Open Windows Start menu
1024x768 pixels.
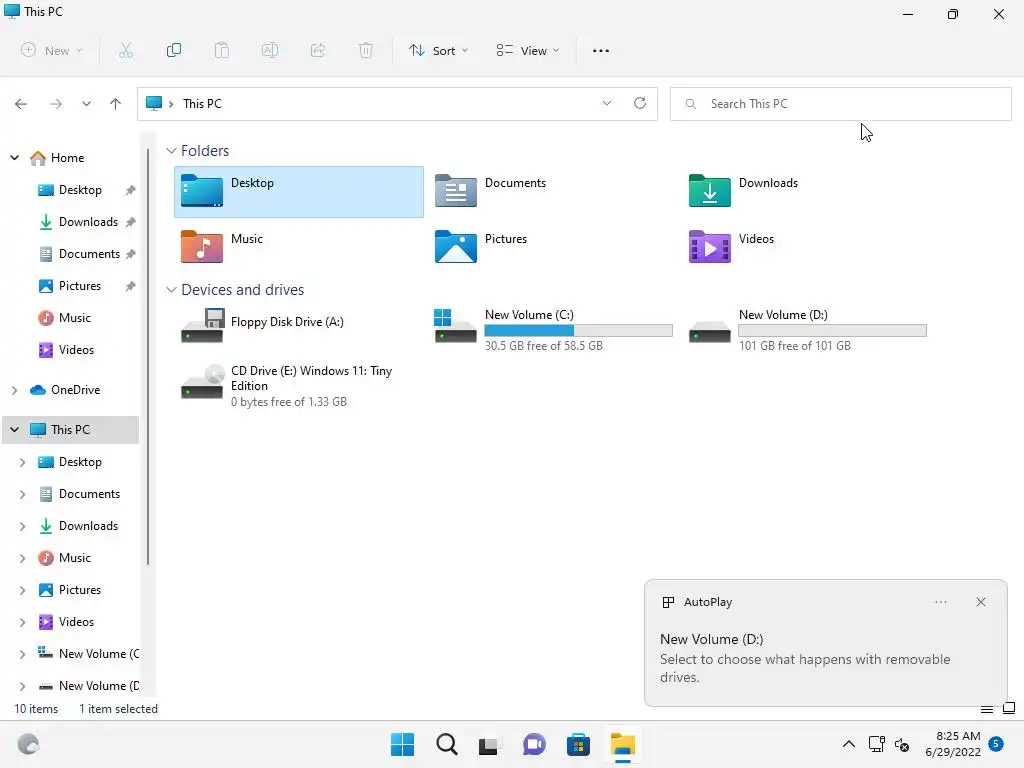point(402,744)
